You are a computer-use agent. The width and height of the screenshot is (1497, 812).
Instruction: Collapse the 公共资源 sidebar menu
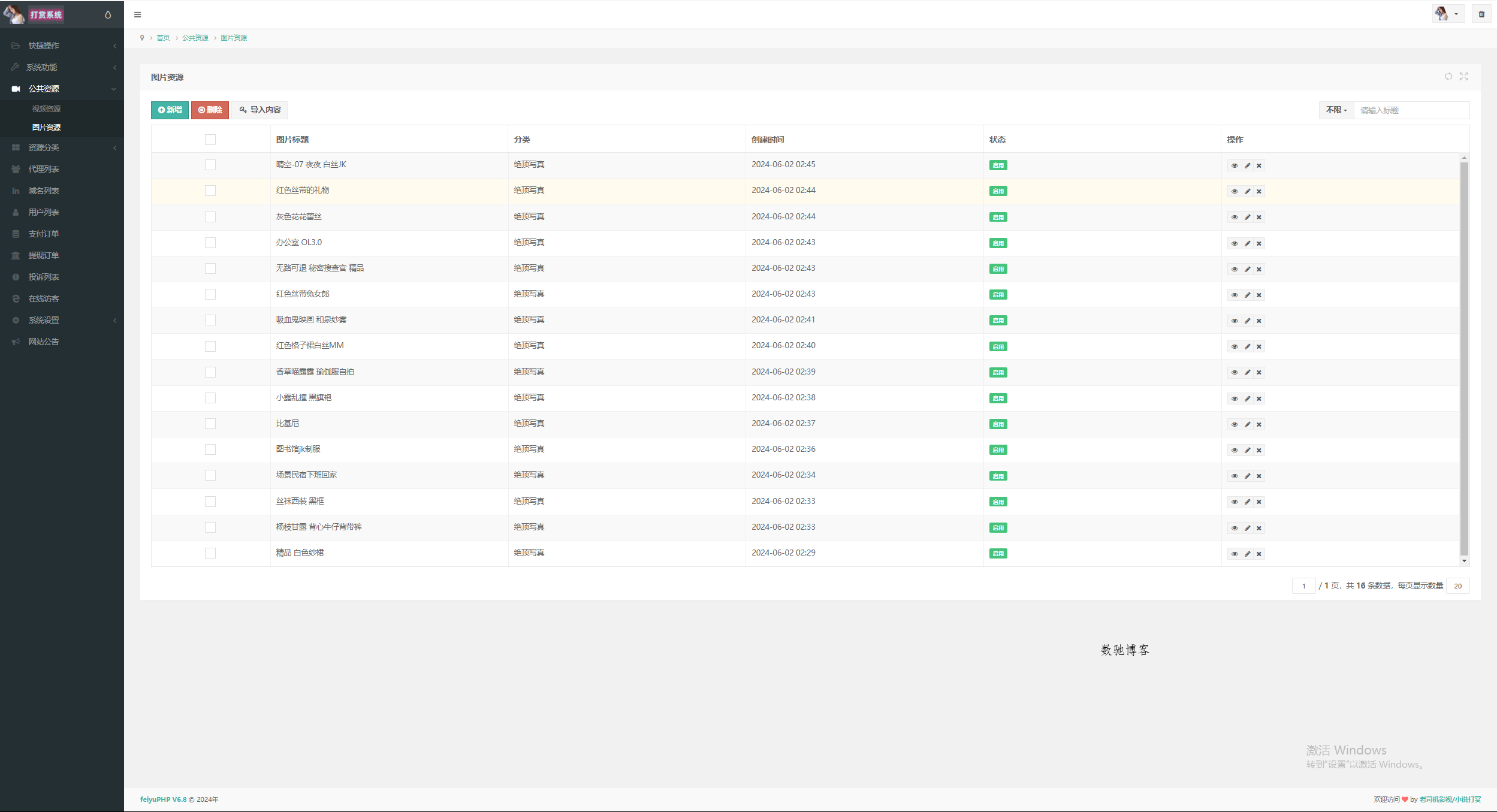(x=62, y=89)
